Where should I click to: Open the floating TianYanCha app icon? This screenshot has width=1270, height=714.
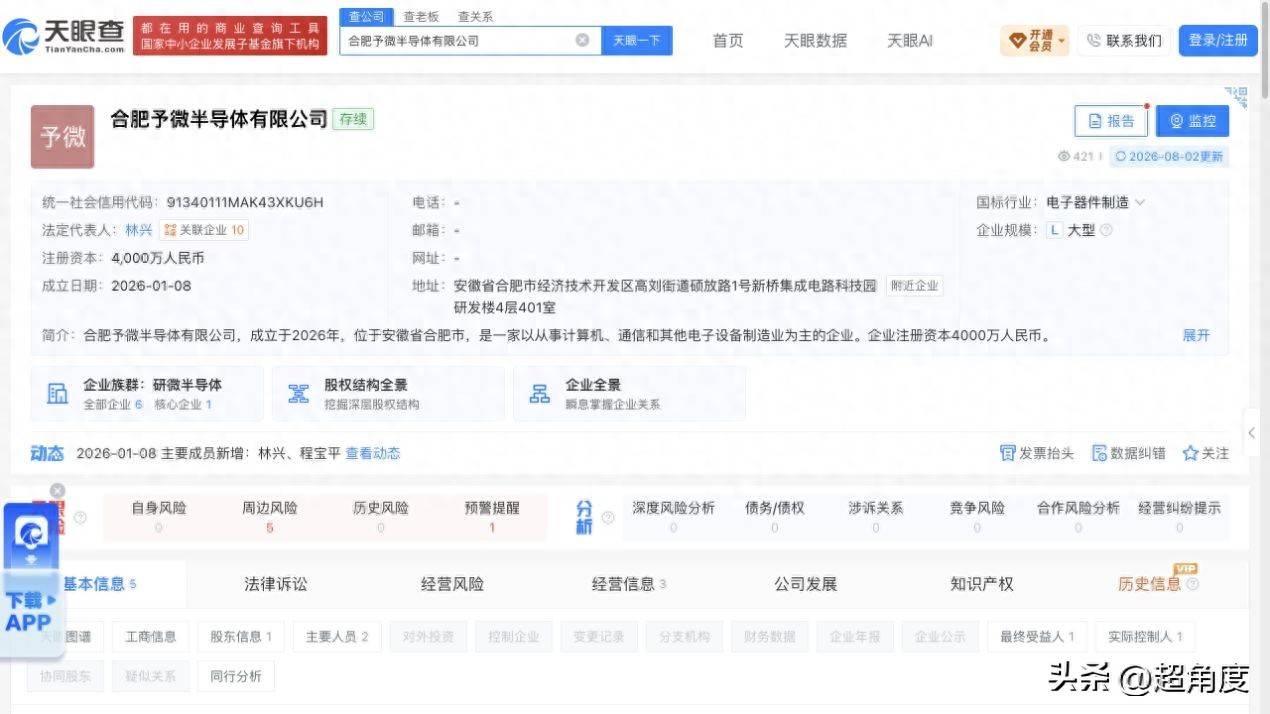(31, 534)
